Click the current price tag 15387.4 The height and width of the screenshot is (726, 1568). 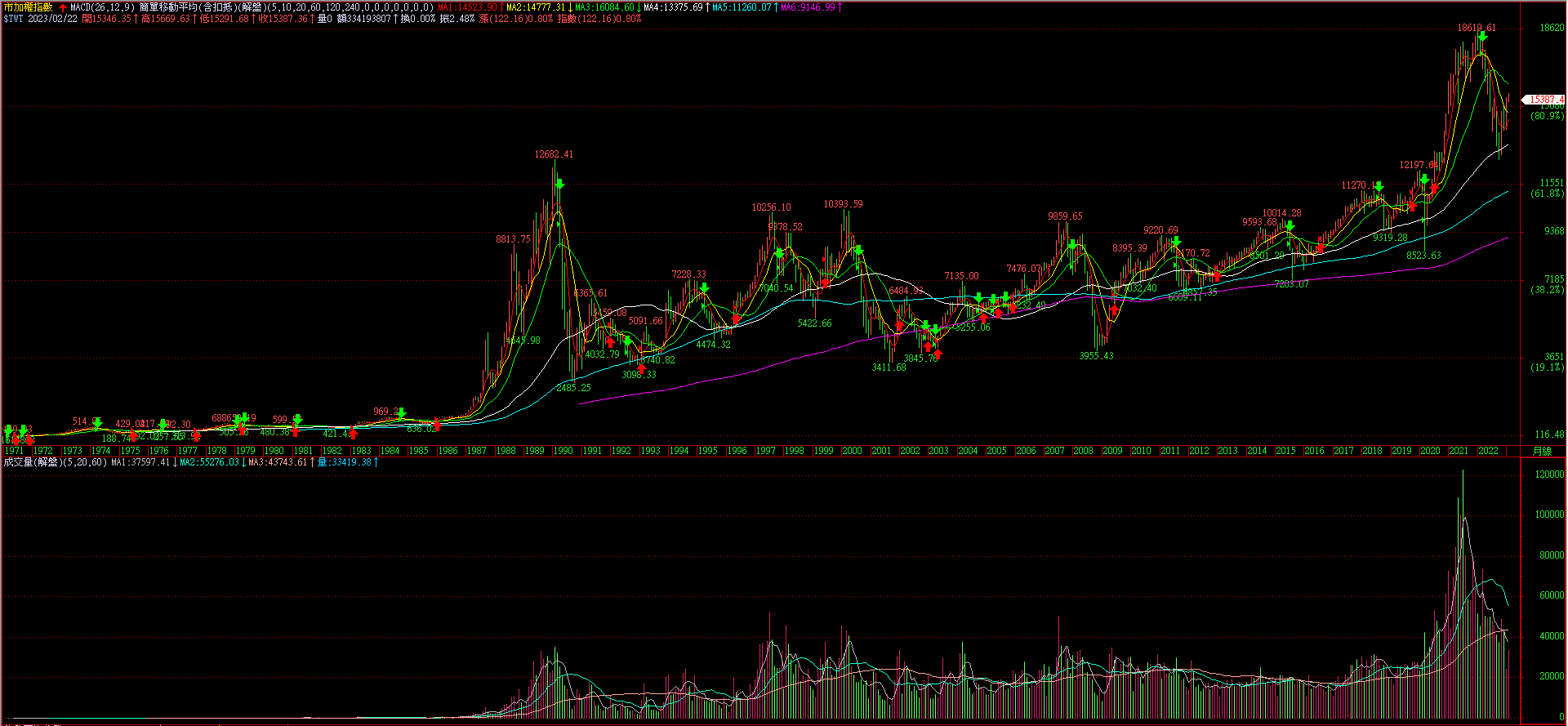click(1543, 100)
